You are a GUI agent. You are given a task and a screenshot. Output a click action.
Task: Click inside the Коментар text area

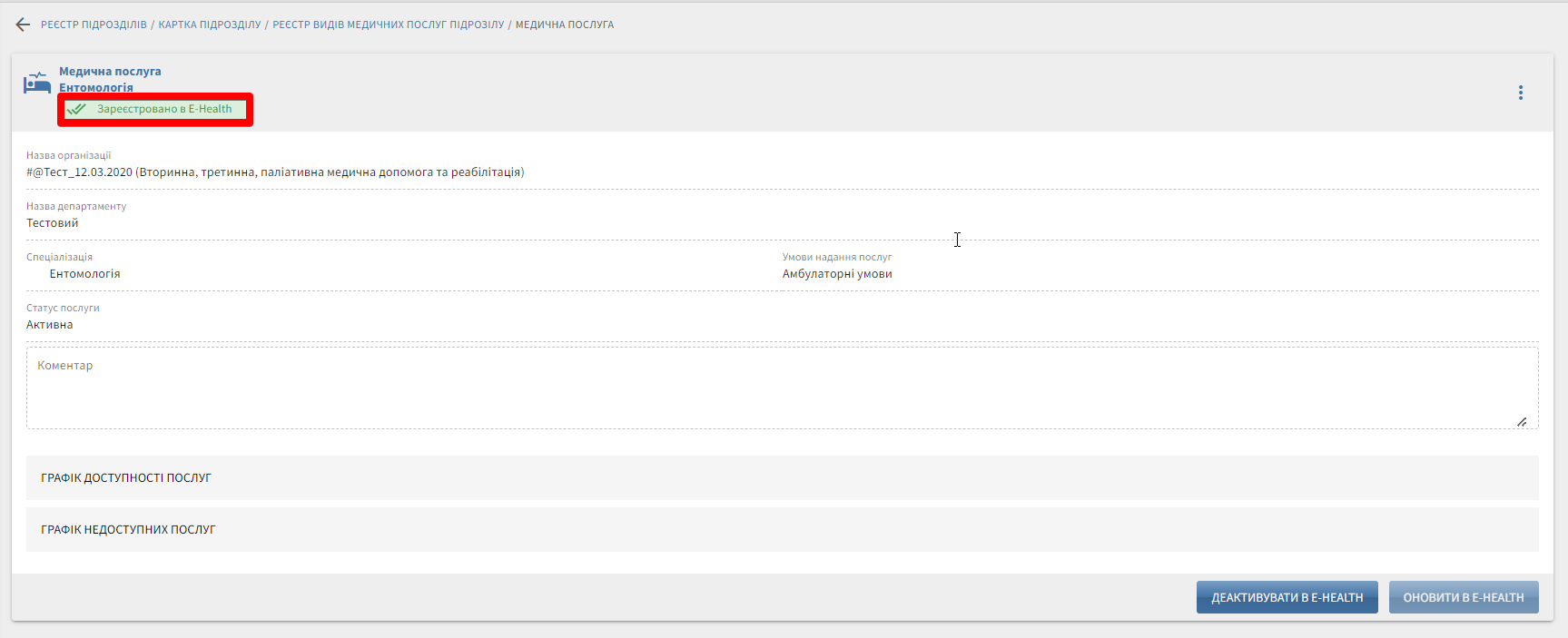click(x=781, y=388)
